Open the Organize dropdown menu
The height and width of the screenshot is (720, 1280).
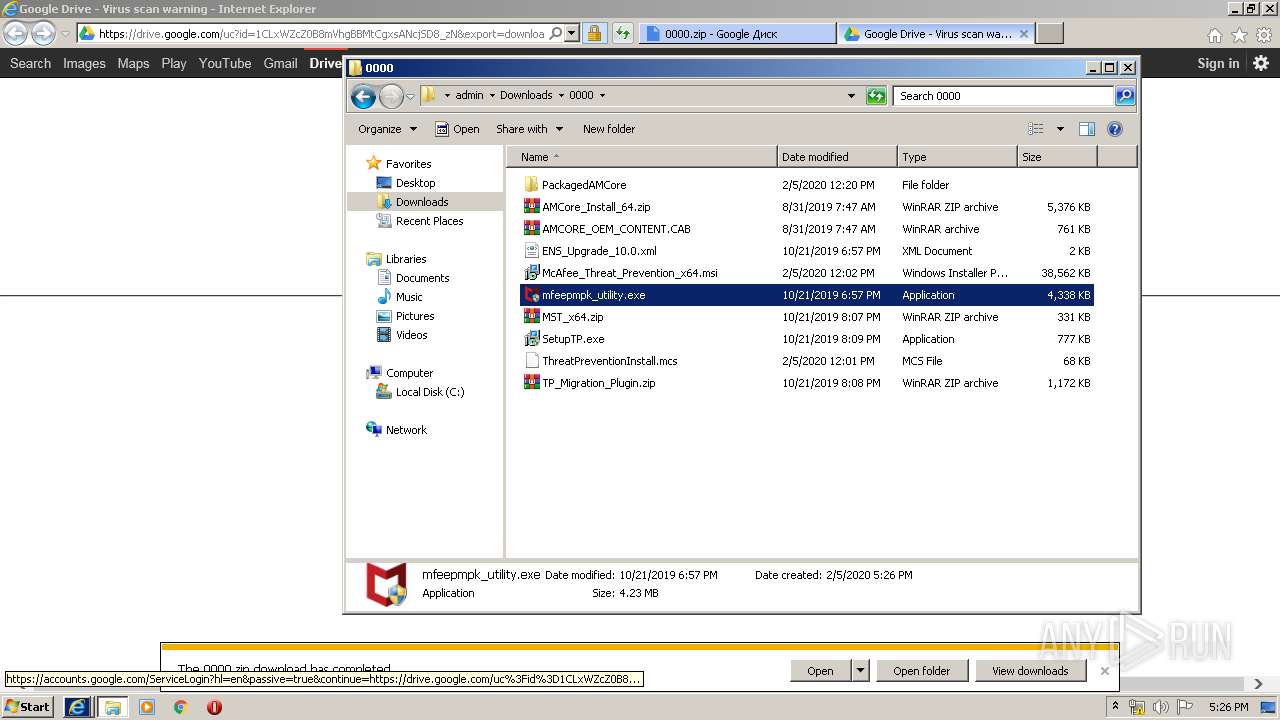click(x=387, y=129)
